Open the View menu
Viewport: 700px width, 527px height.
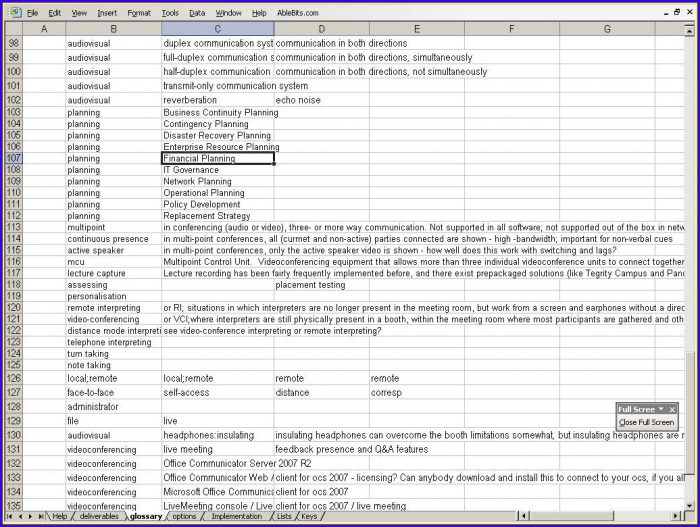pyautogui.click(x=79, y=13)
